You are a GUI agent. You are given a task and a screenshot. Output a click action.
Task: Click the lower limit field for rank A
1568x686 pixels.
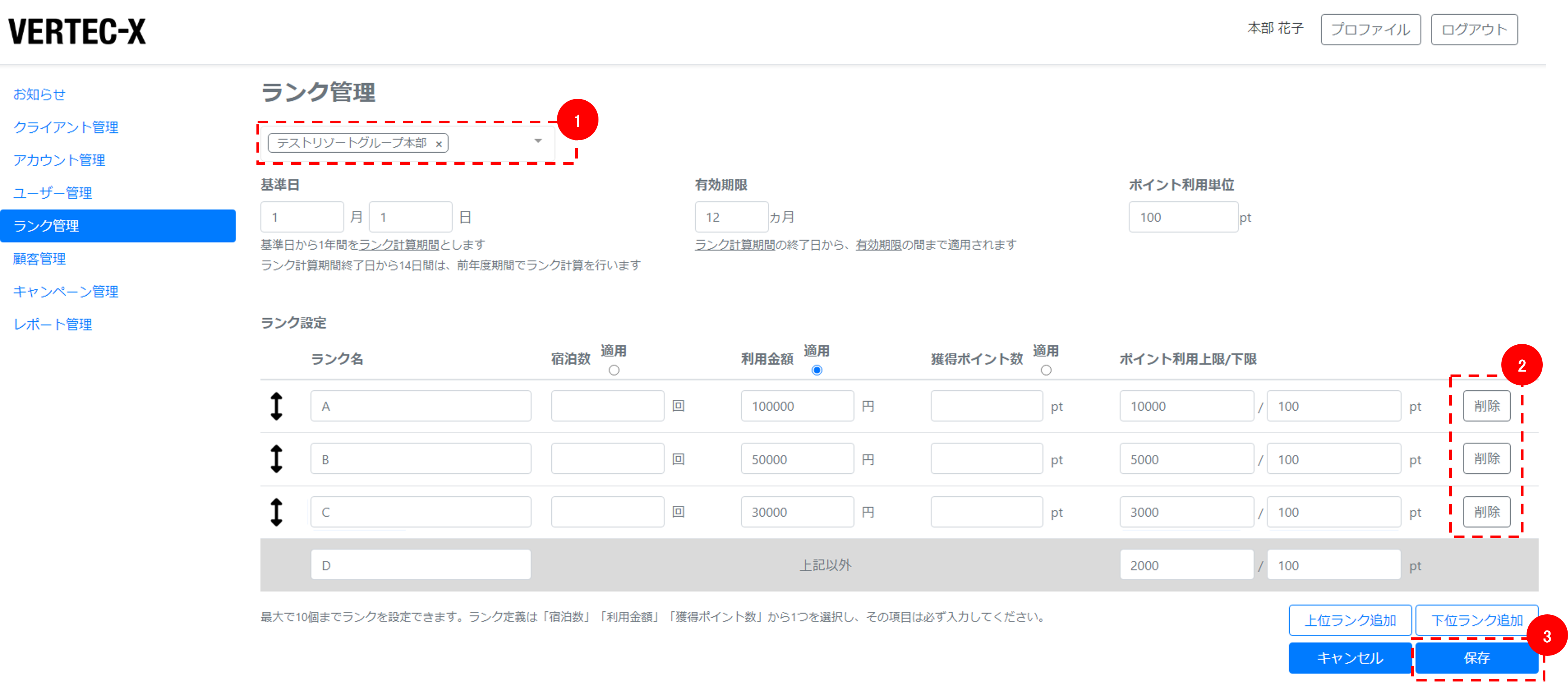[1334, 406]
